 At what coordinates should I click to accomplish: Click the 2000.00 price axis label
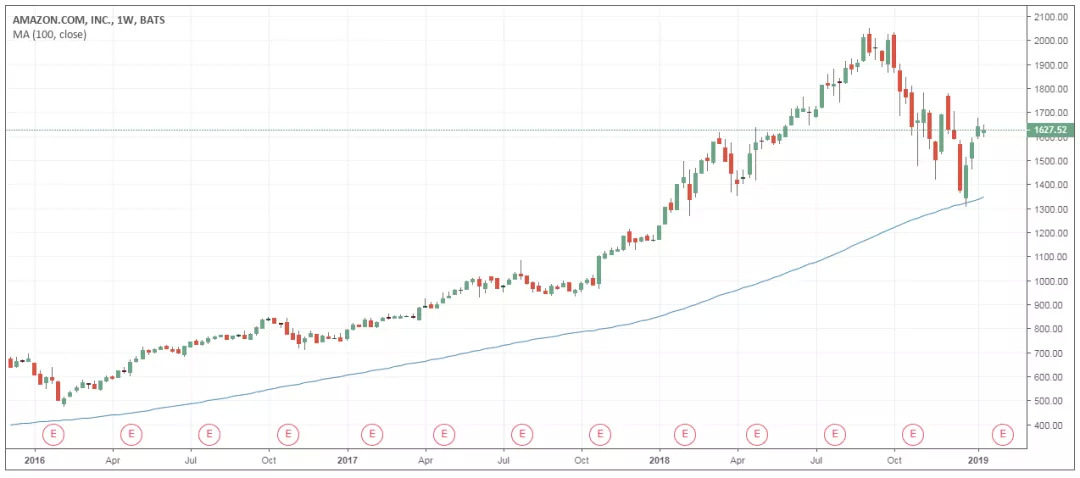click(x=1051, y=41)
